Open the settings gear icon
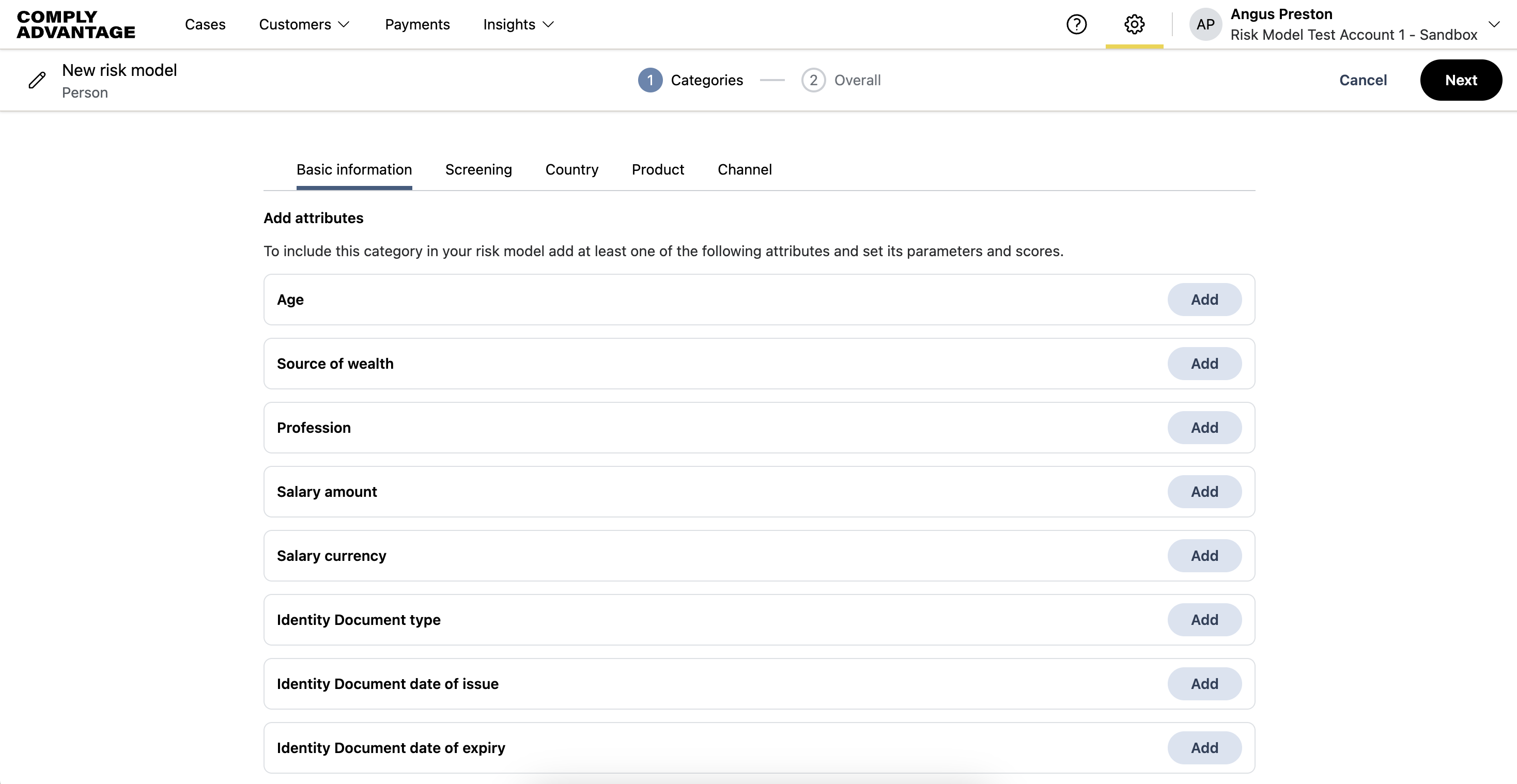 click(x=1134, y=24)
